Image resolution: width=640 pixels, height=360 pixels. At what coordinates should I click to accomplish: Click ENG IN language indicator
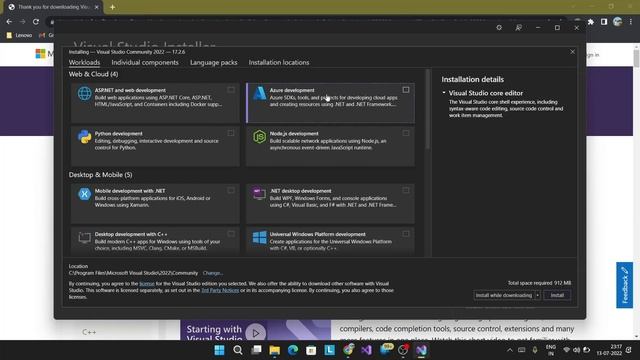tap(551, 350)
